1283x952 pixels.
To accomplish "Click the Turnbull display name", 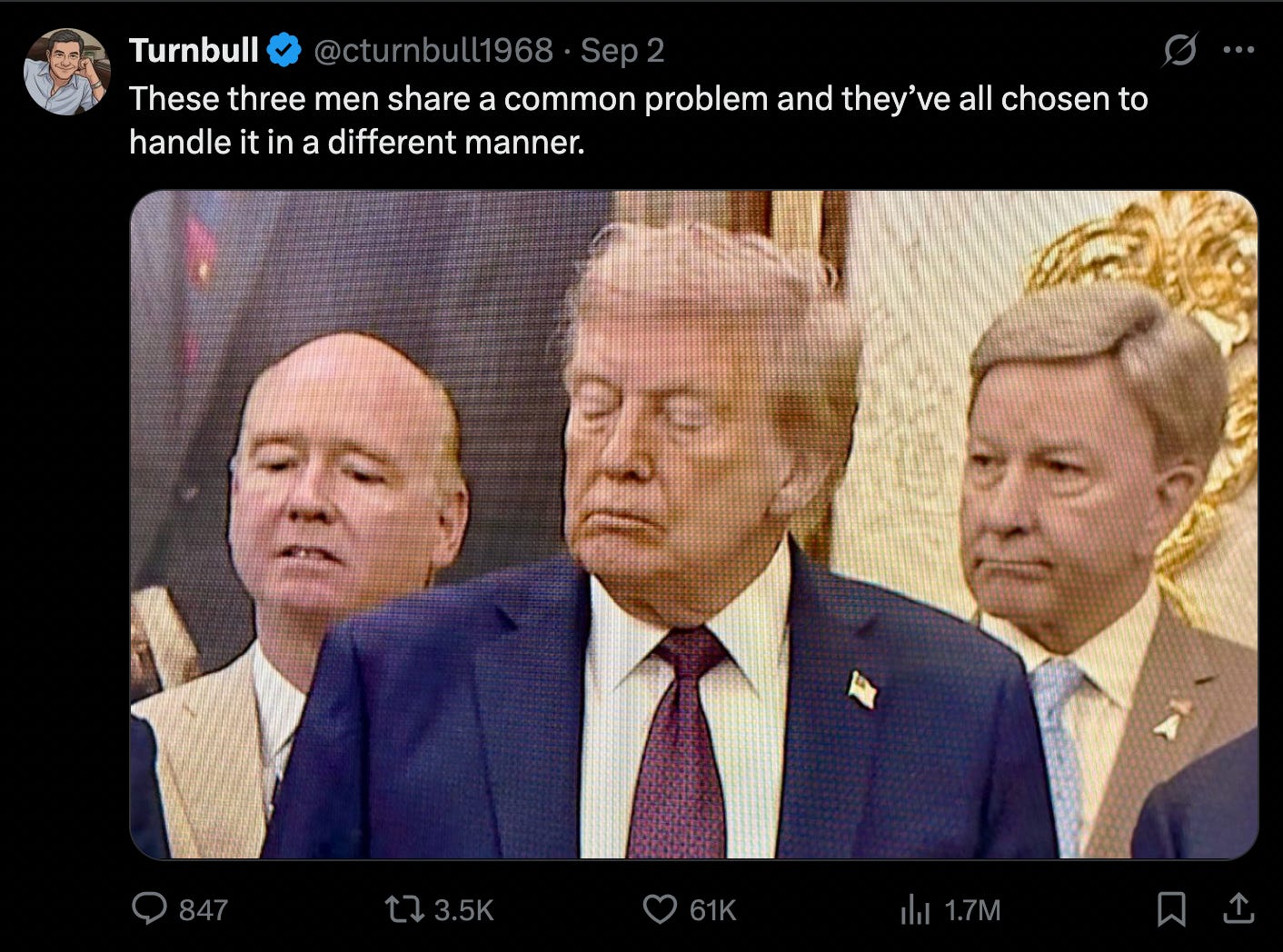I will click(x=194, y=50).
